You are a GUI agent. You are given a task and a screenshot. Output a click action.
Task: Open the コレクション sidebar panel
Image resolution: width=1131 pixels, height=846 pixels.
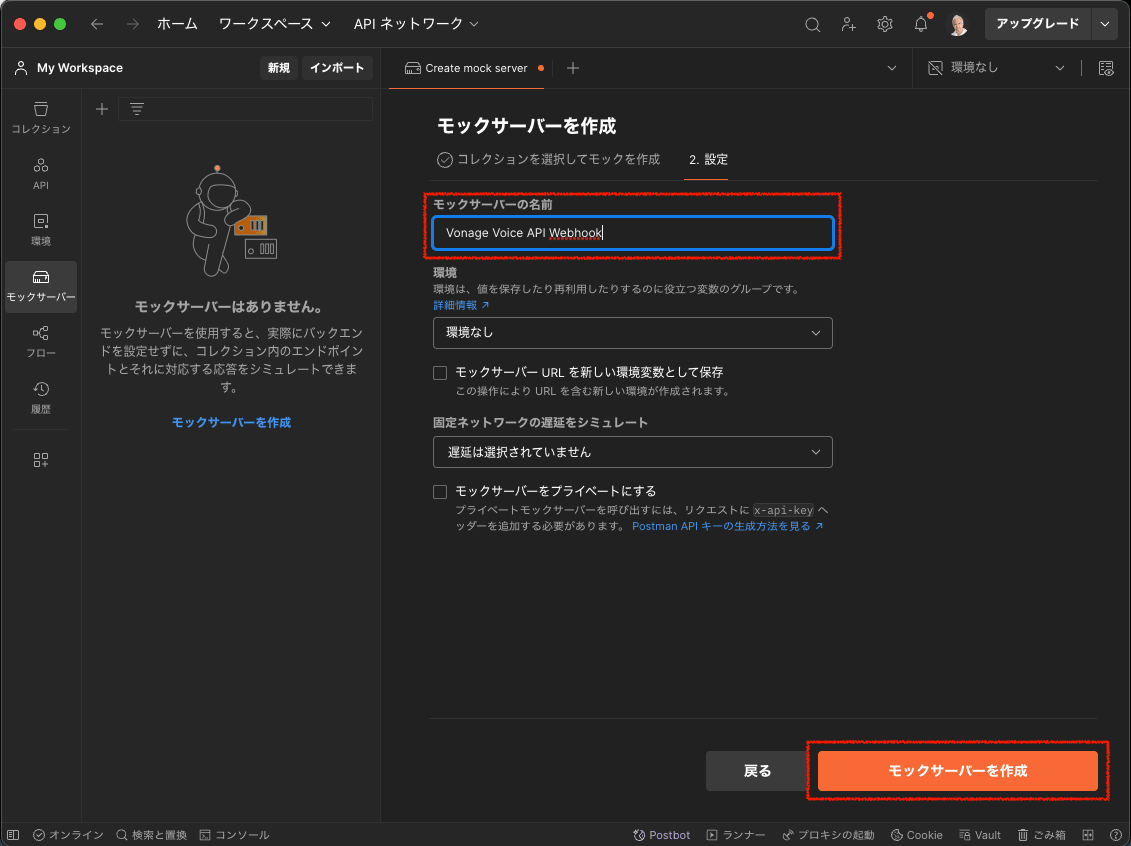coord(40,117)
